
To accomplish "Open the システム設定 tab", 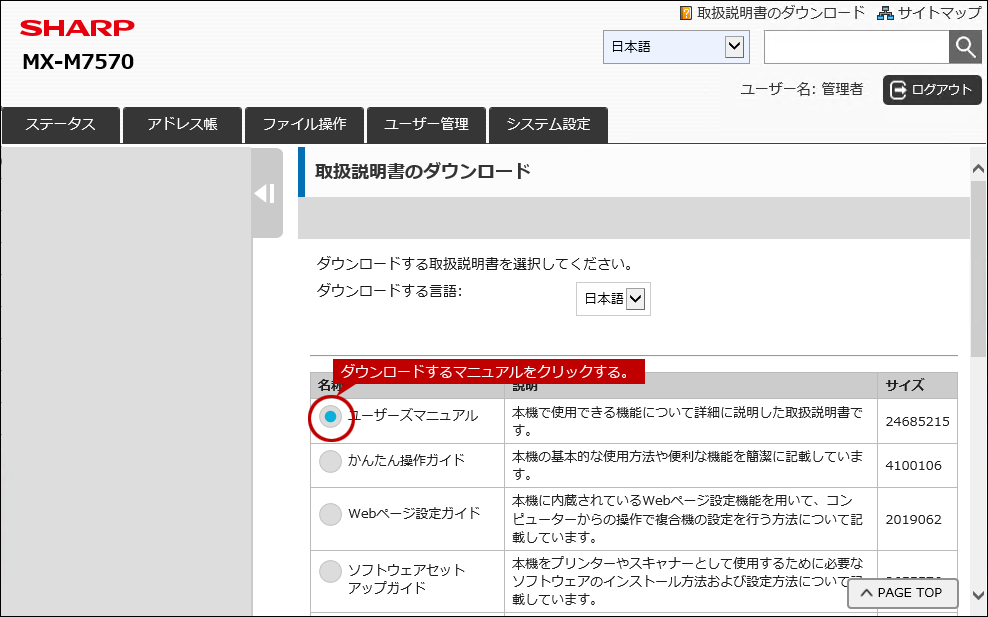I will pyautogui.click(x=548, y=125).
